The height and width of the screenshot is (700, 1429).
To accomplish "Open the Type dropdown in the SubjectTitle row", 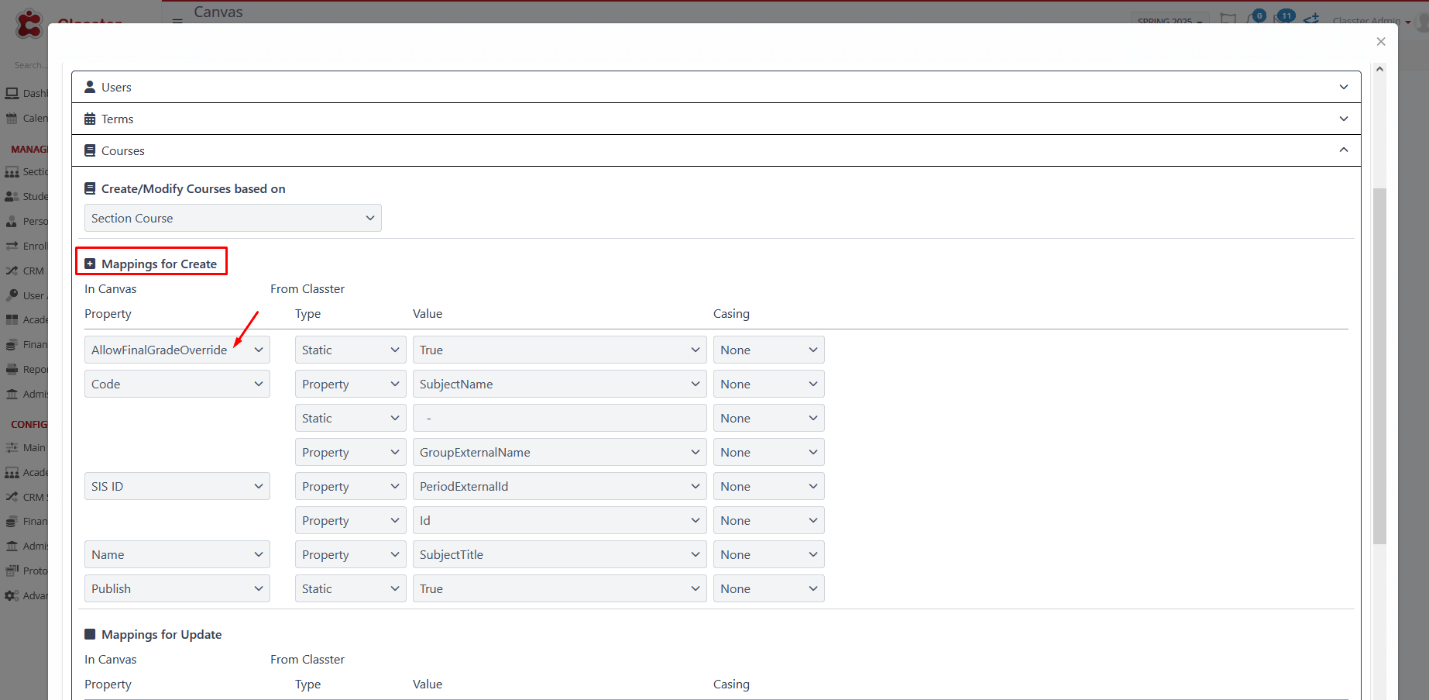I will 351,555.
